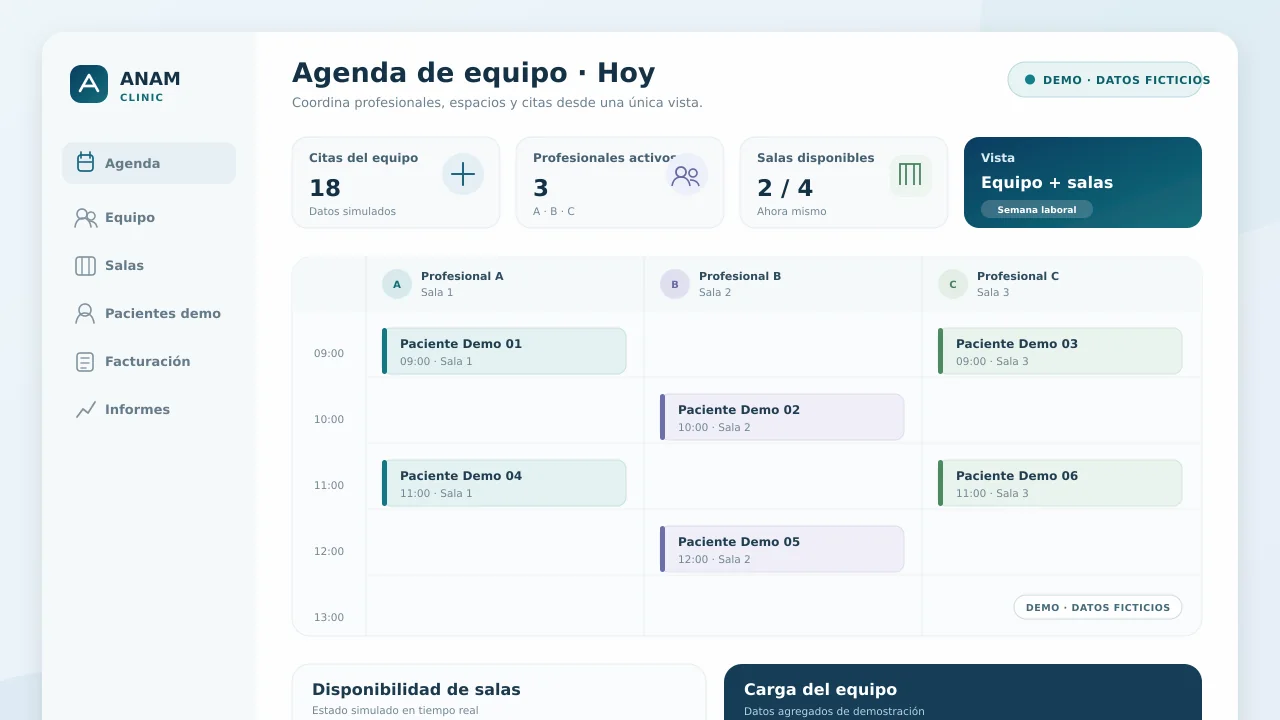Click the people icon in Profesionales activos card

point(686,175)
